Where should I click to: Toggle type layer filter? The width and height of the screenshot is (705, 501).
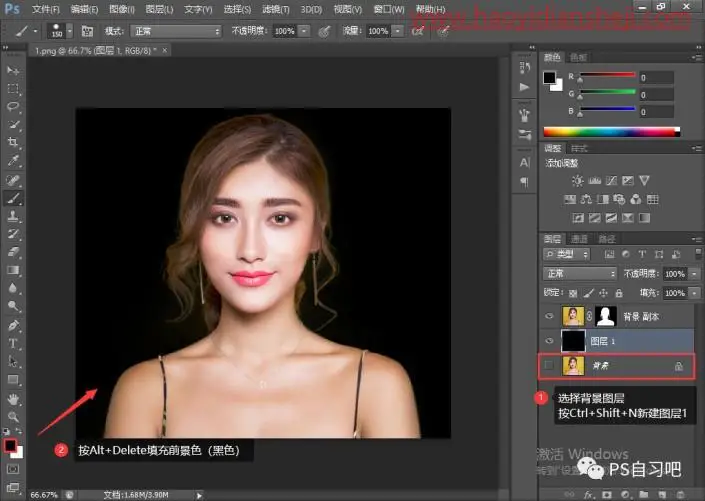[642, 254]
